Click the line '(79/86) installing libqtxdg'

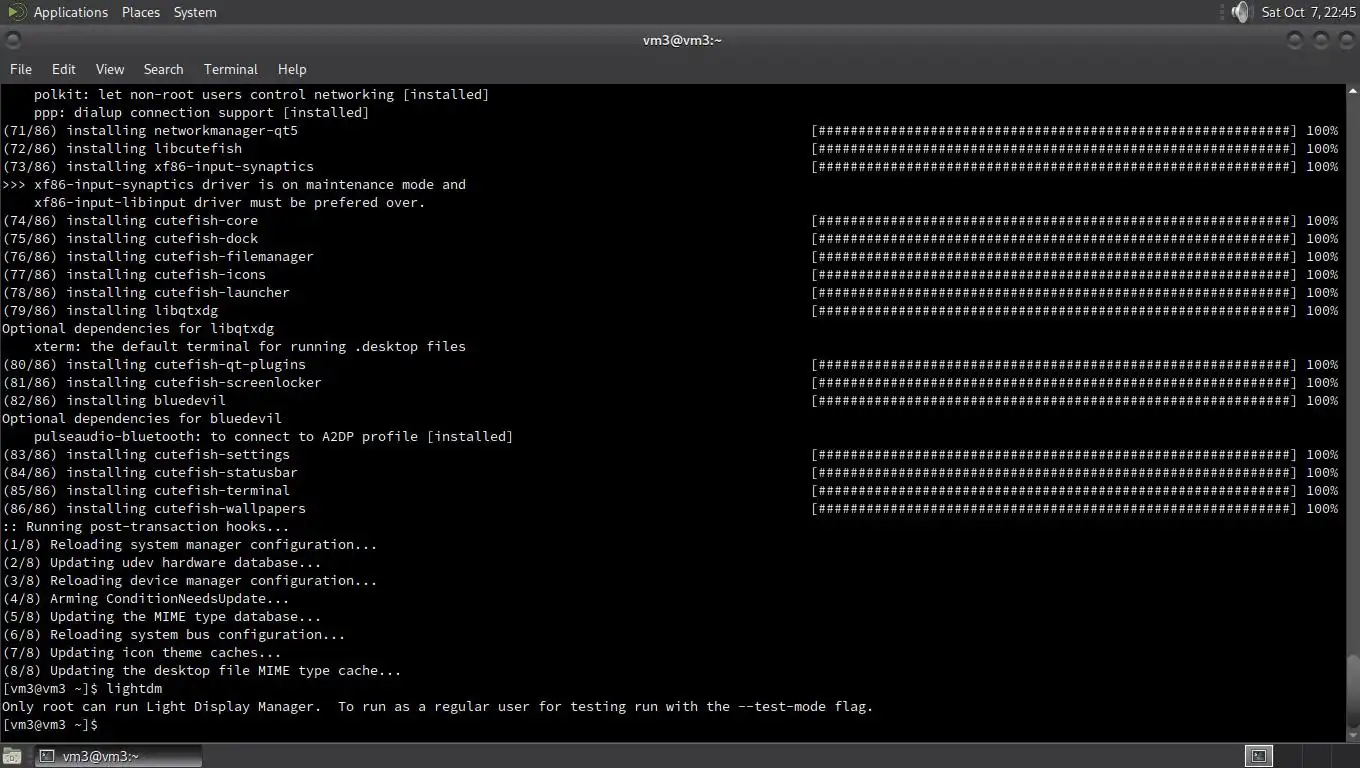click(110, 311)
